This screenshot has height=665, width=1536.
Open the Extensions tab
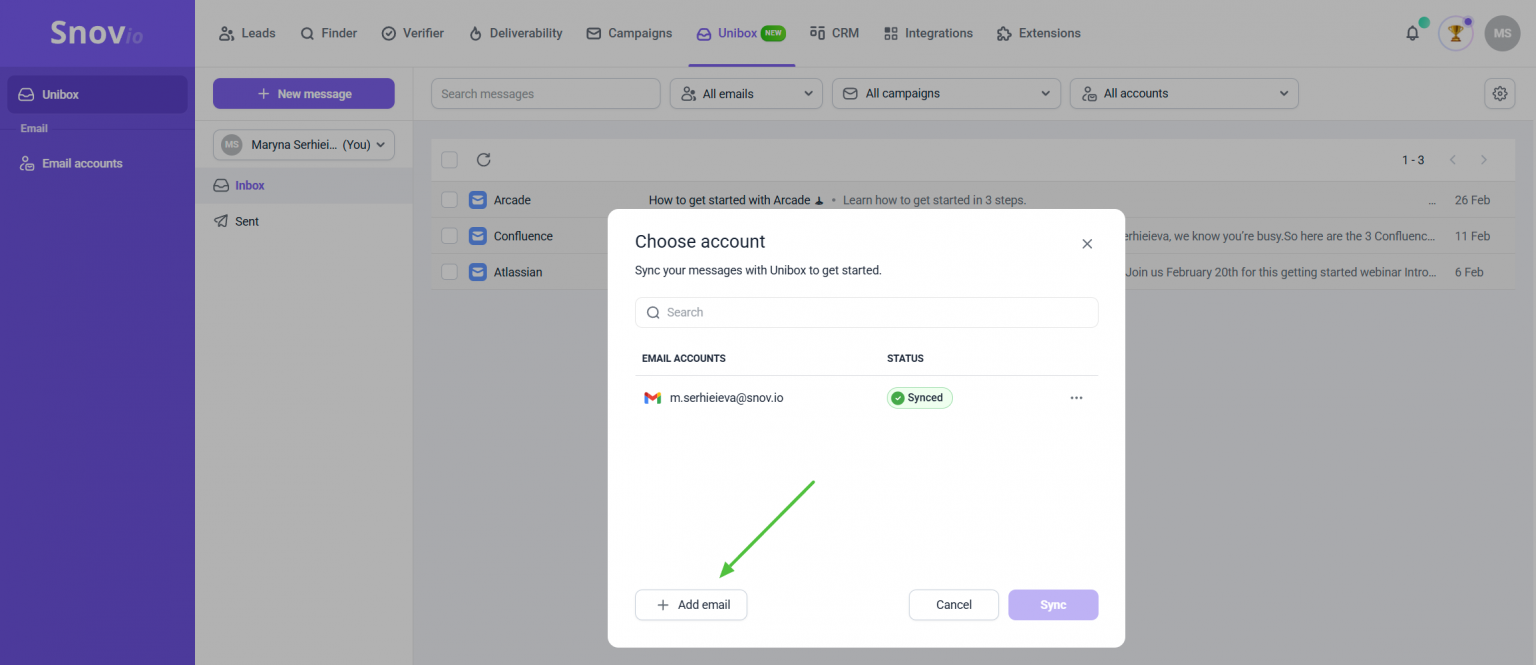pyautogui.click(x=1039, y=33)
